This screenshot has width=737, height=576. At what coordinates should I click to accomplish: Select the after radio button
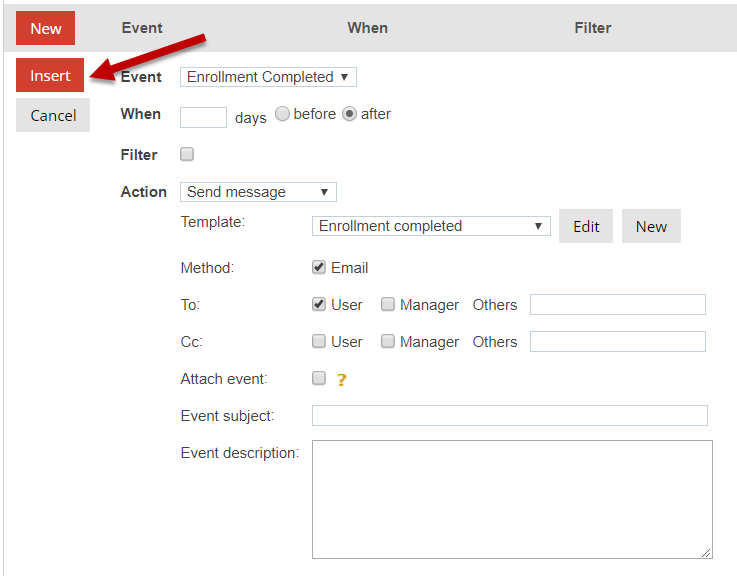(x=350, y=114)
